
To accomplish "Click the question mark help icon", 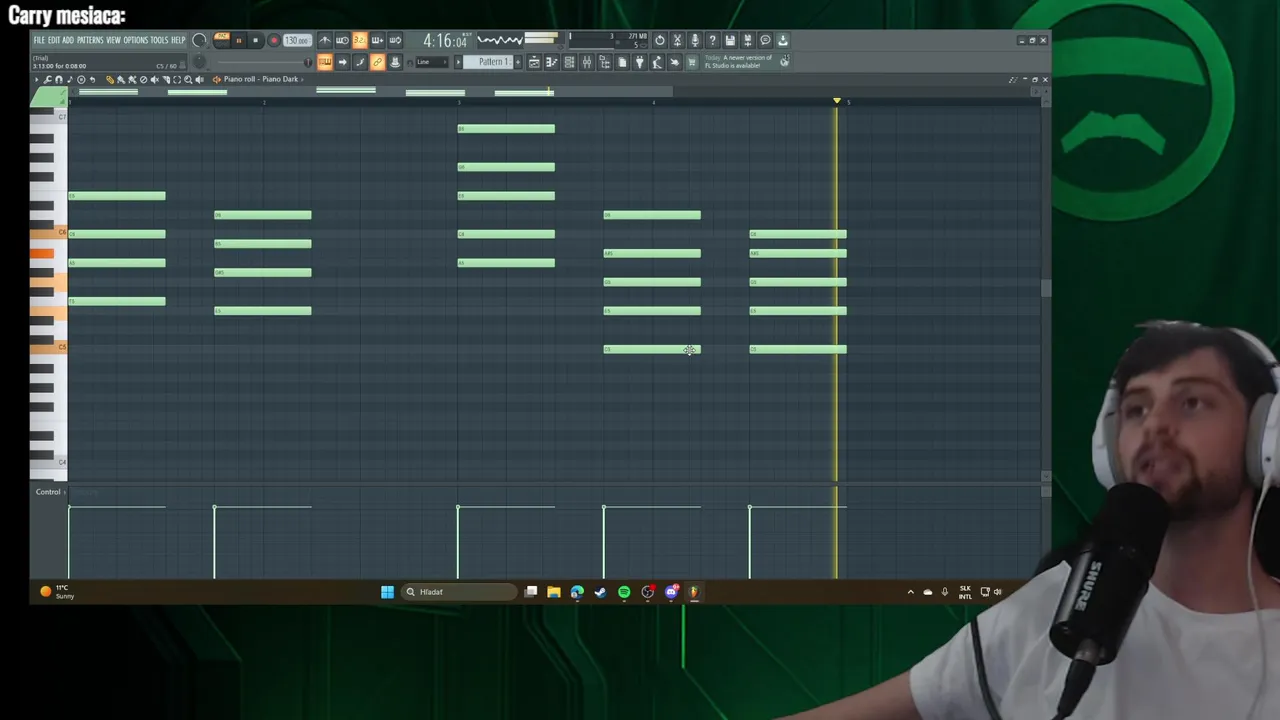I will tap(712, 40).
